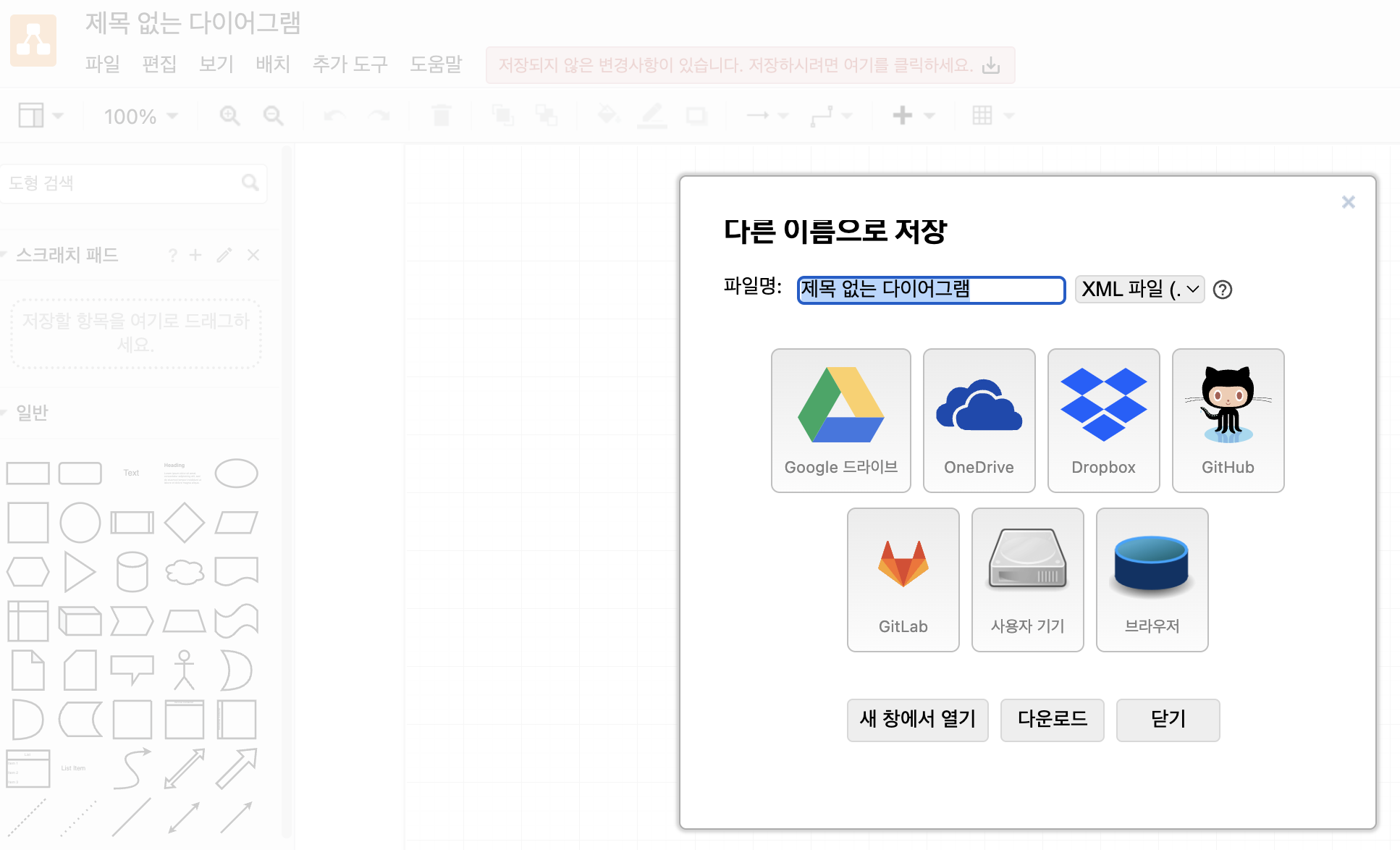1400x850 pixels.
Task: Select the cylinder shape
Action: click(x=132, y=571)
